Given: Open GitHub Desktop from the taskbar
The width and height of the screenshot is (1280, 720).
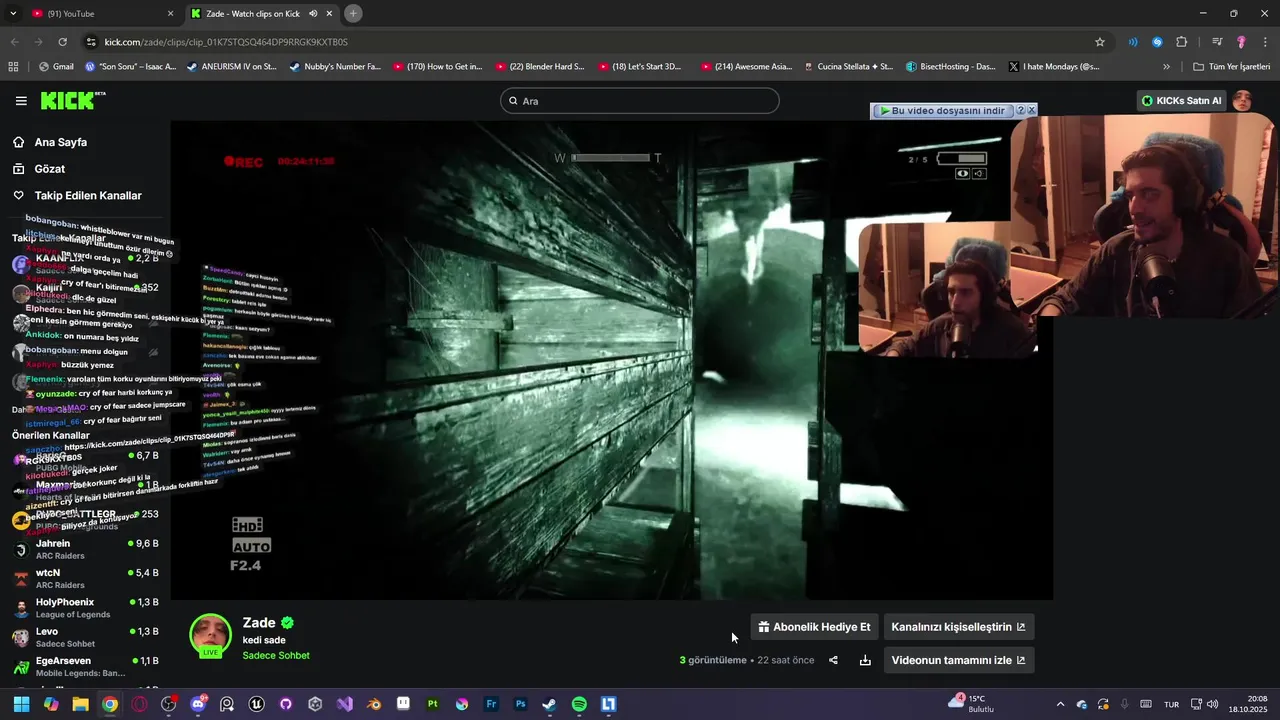Looking at the screenshot, I should [x=286, y=704].
